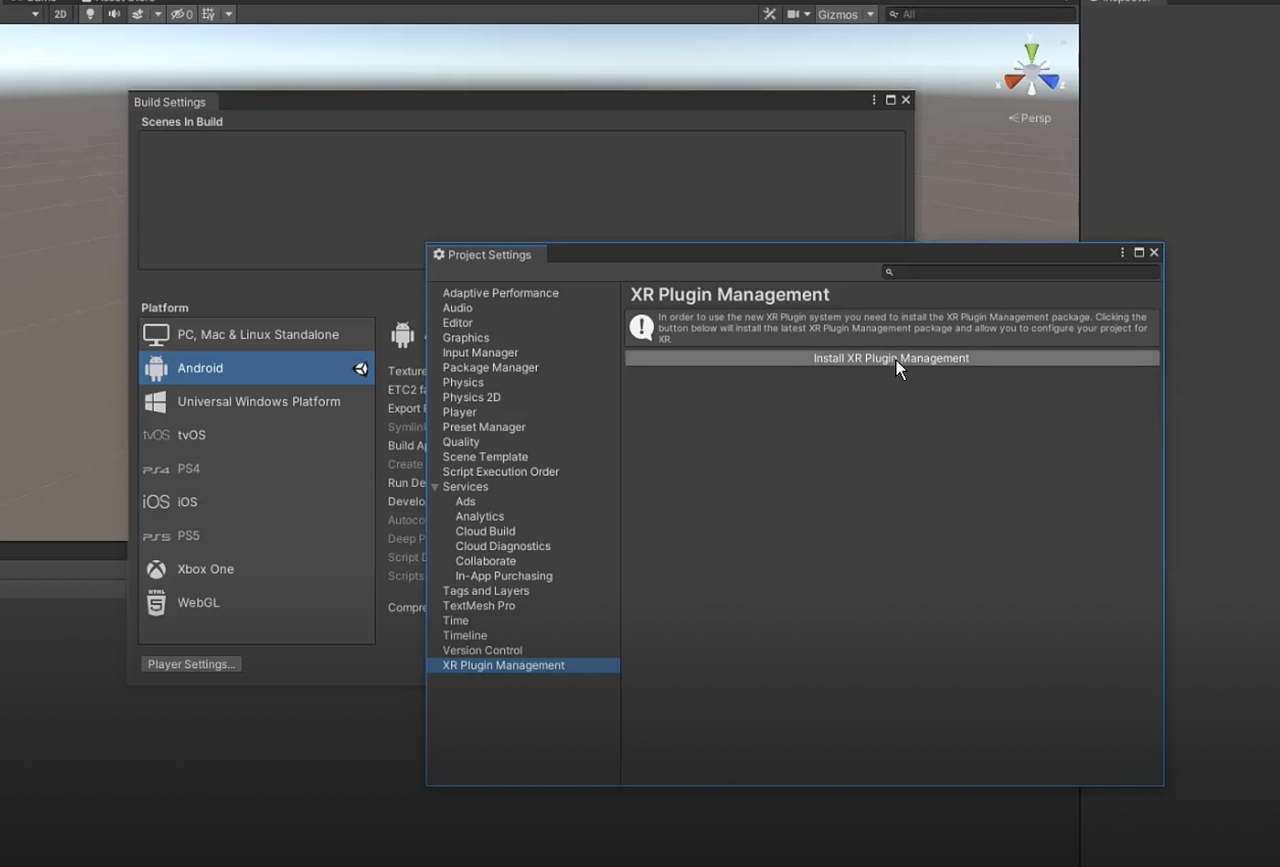The width and height of the screenshot is (1280, 867).
Task: Open scene effects dropdown arrow
Action: [x=158, y=14]
